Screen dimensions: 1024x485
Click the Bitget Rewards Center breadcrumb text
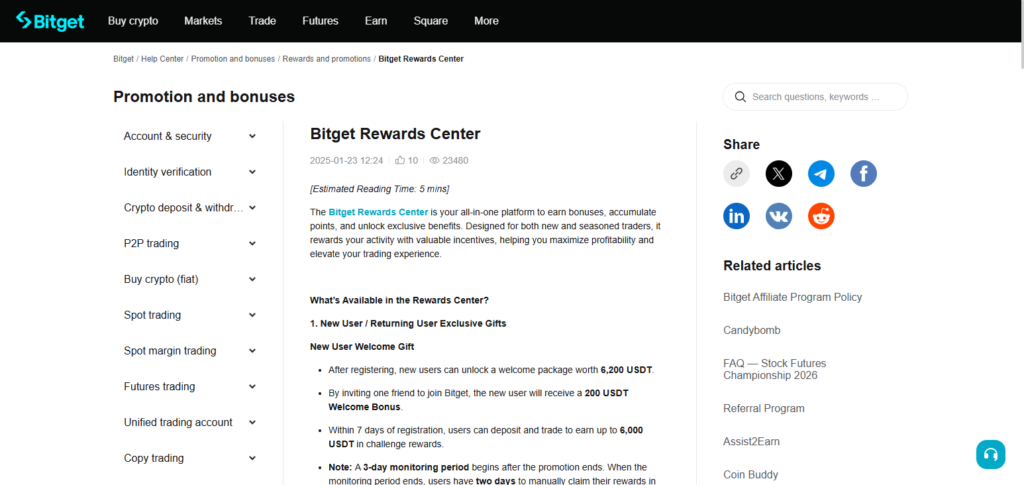coord(421,59)
